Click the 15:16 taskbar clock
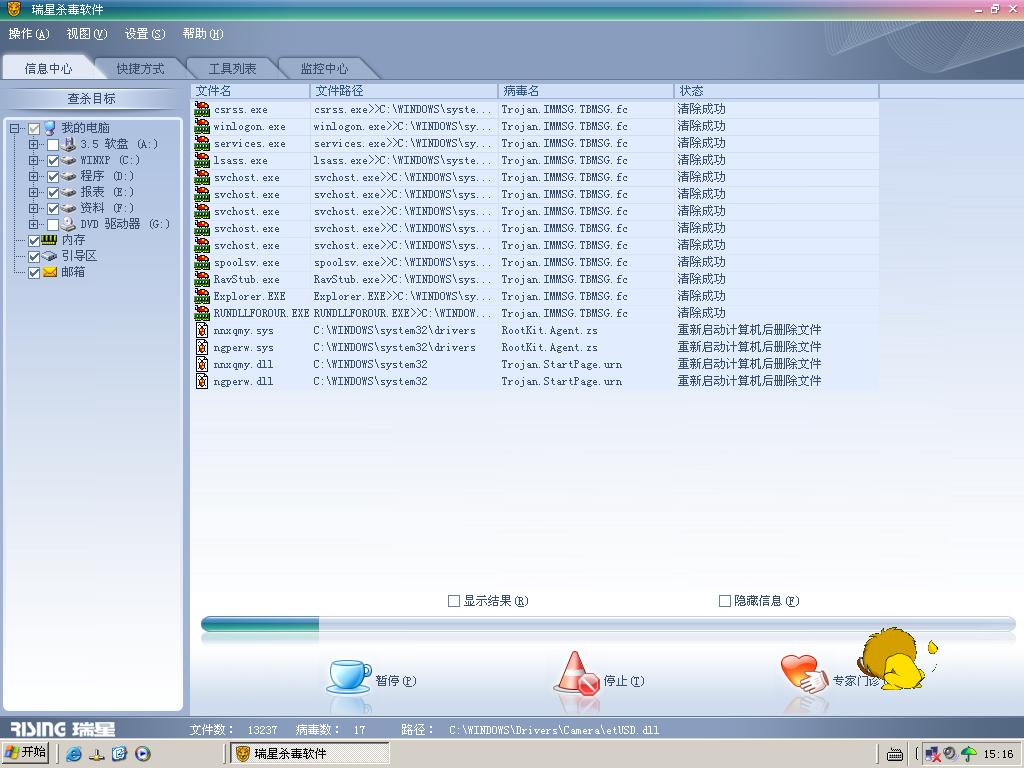 coord(999,754)
